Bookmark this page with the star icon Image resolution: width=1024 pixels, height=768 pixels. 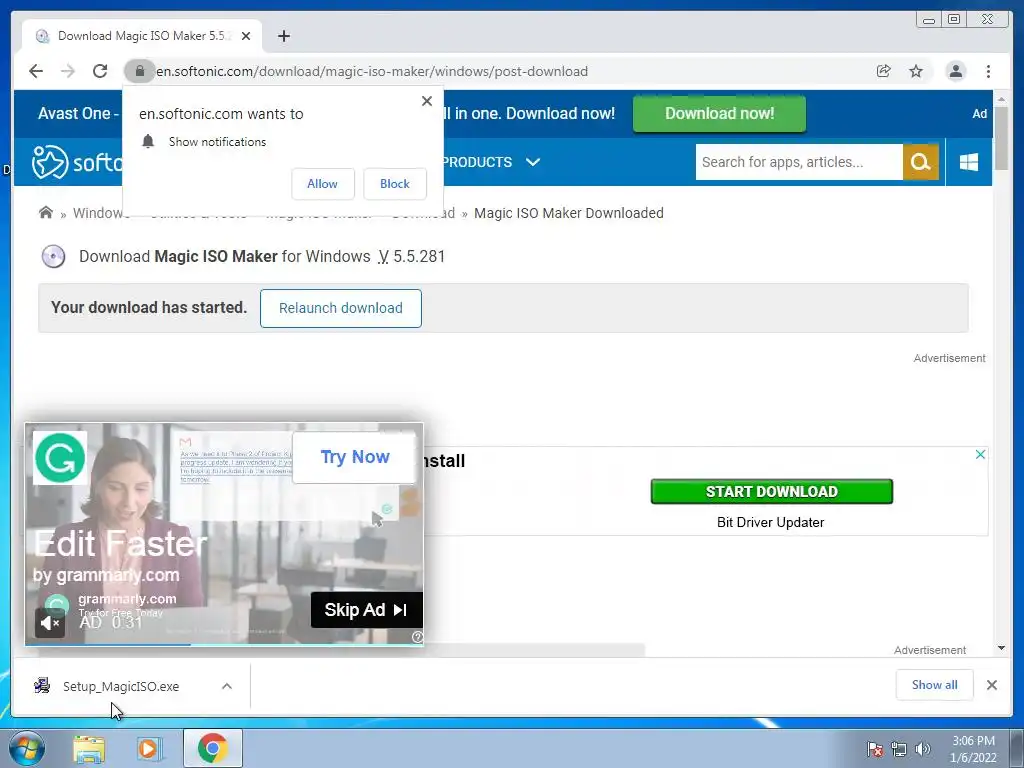pyautogui.click(x=916, y=71)
